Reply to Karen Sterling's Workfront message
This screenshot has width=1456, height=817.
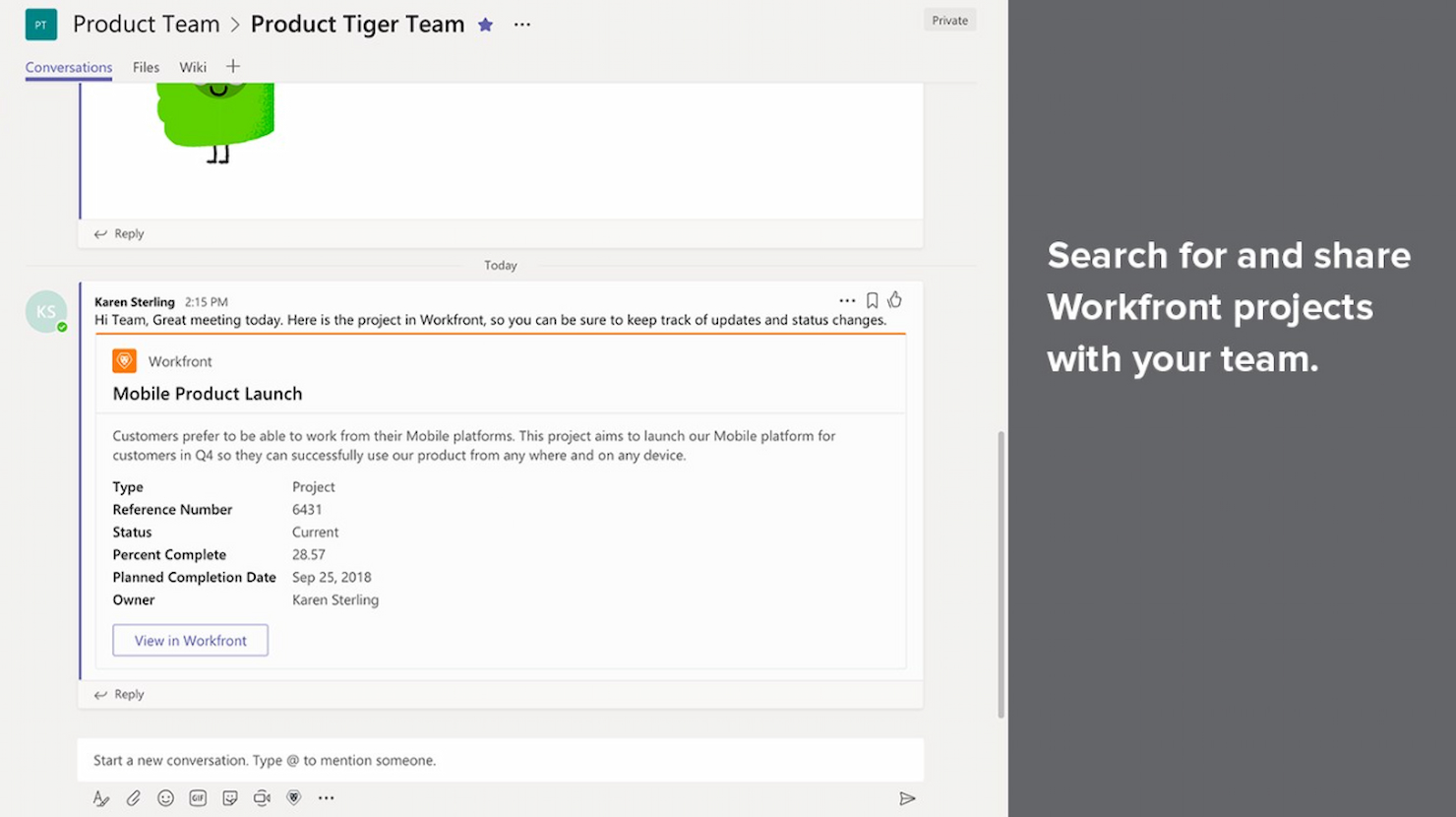(x=119, y=694)
